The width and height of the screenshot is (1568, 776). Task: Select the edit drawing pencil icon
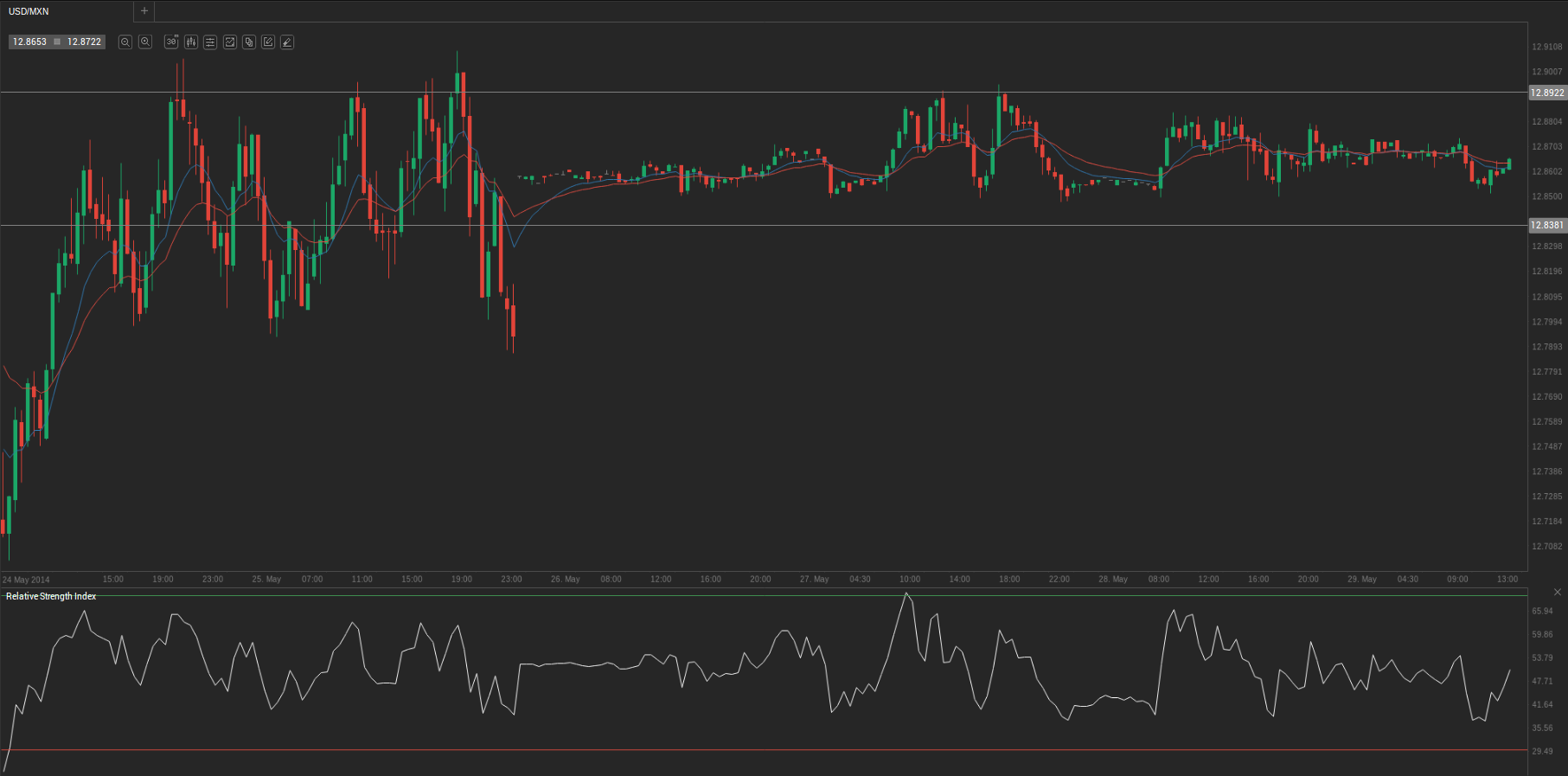tap(268, 42)
